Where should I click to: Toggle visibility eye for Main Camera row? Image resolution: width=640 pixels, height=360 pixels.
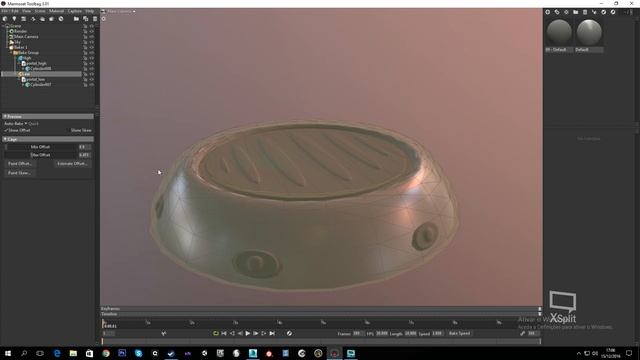[x=91, y=36]
